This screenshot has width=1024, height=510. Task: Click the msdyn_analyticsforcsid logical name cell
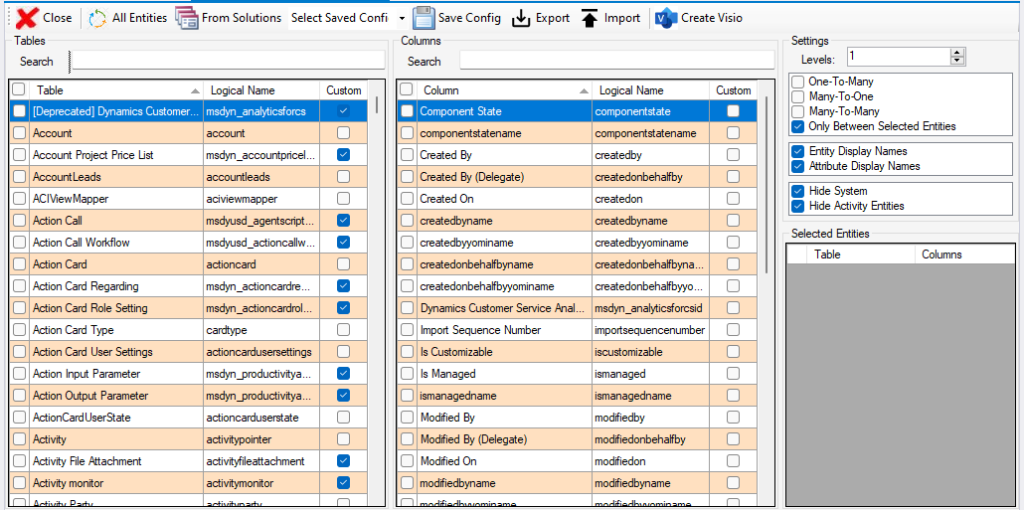pos(650,308)
